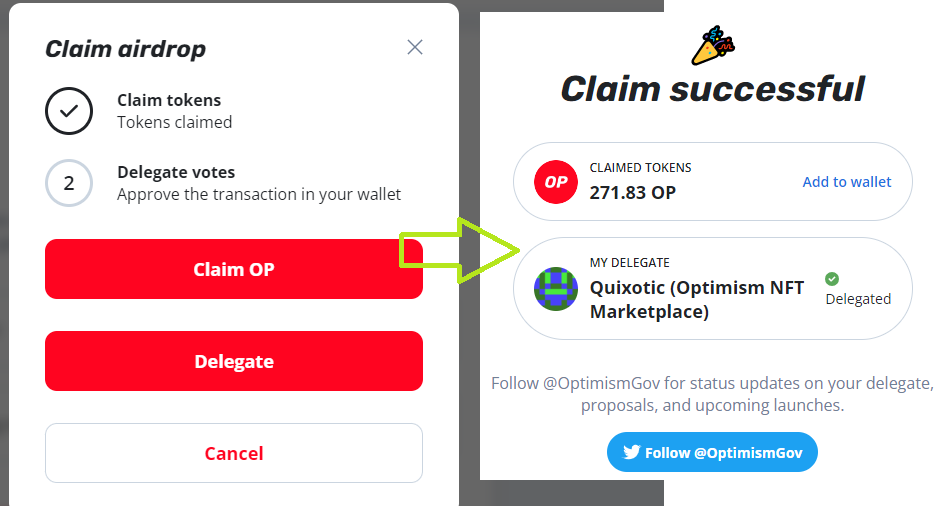Open the Quixotic delegate pixel avatar
Screen dimensions: 940x506
tap(556, 289)
